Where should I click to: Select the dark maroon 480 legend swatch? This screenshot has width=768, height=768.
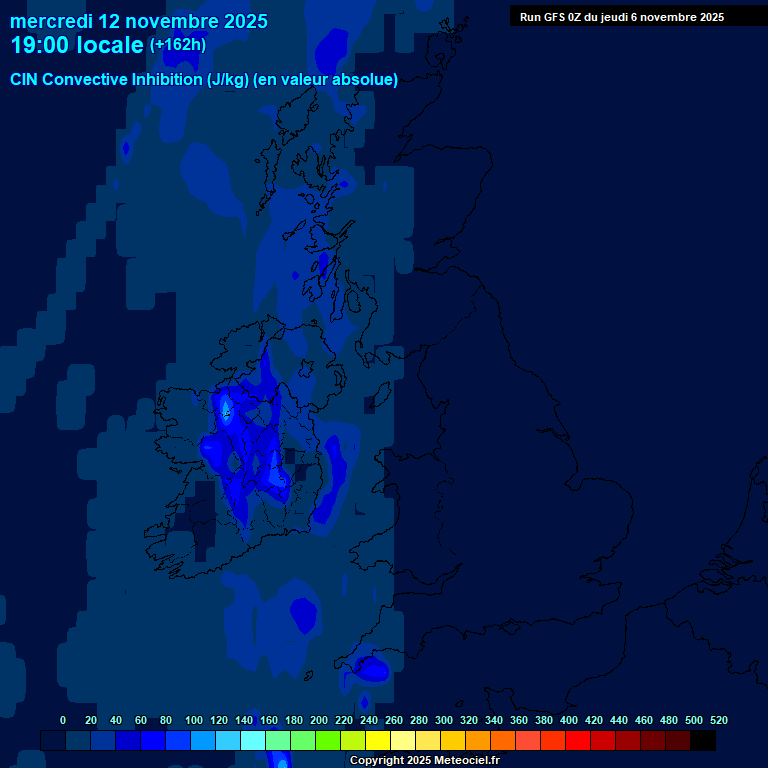[677, 741]
